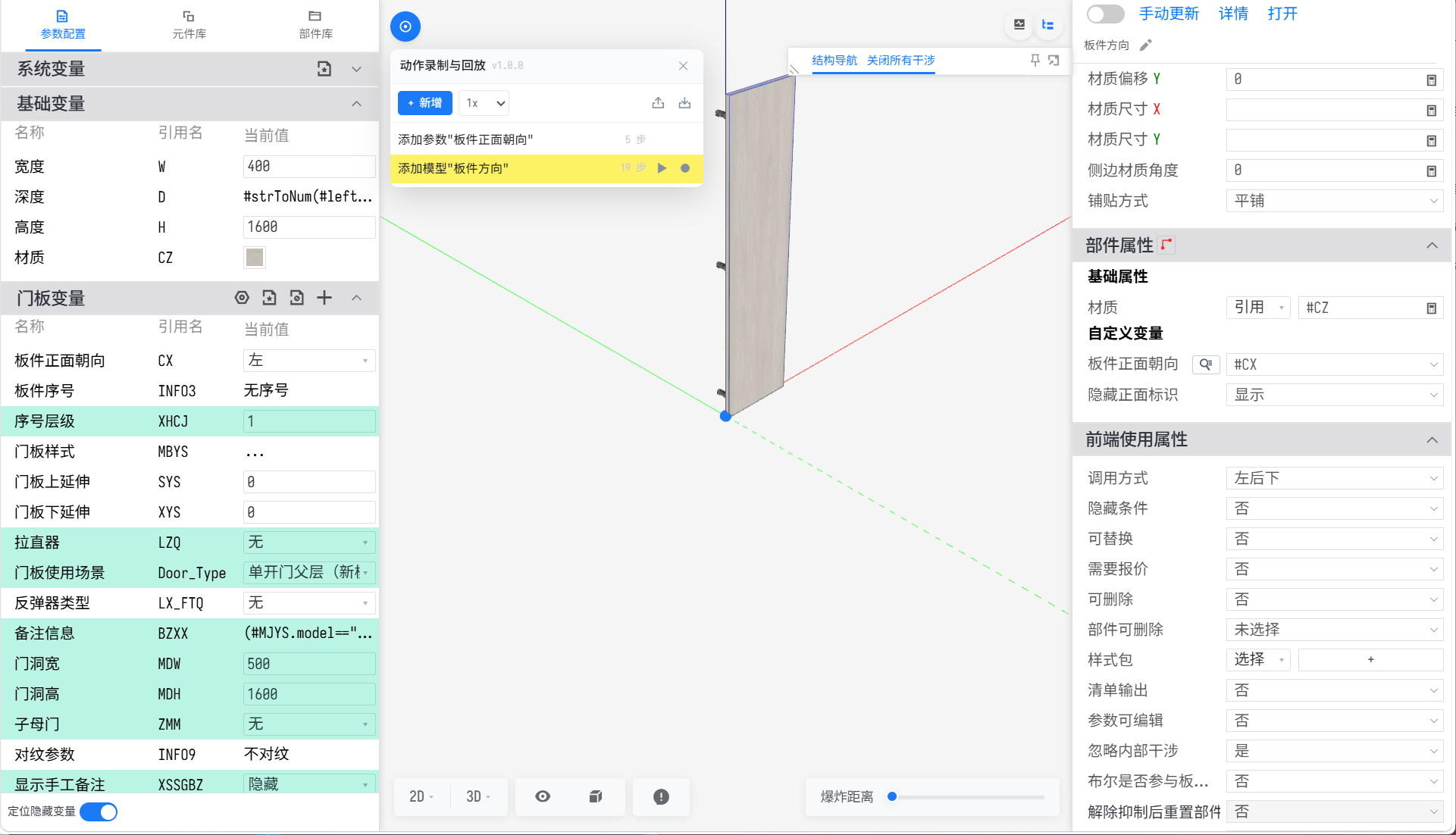
Task: Click the structure tree icon above the viewport
Action: pyautogui.click(x=1047, y=25)
